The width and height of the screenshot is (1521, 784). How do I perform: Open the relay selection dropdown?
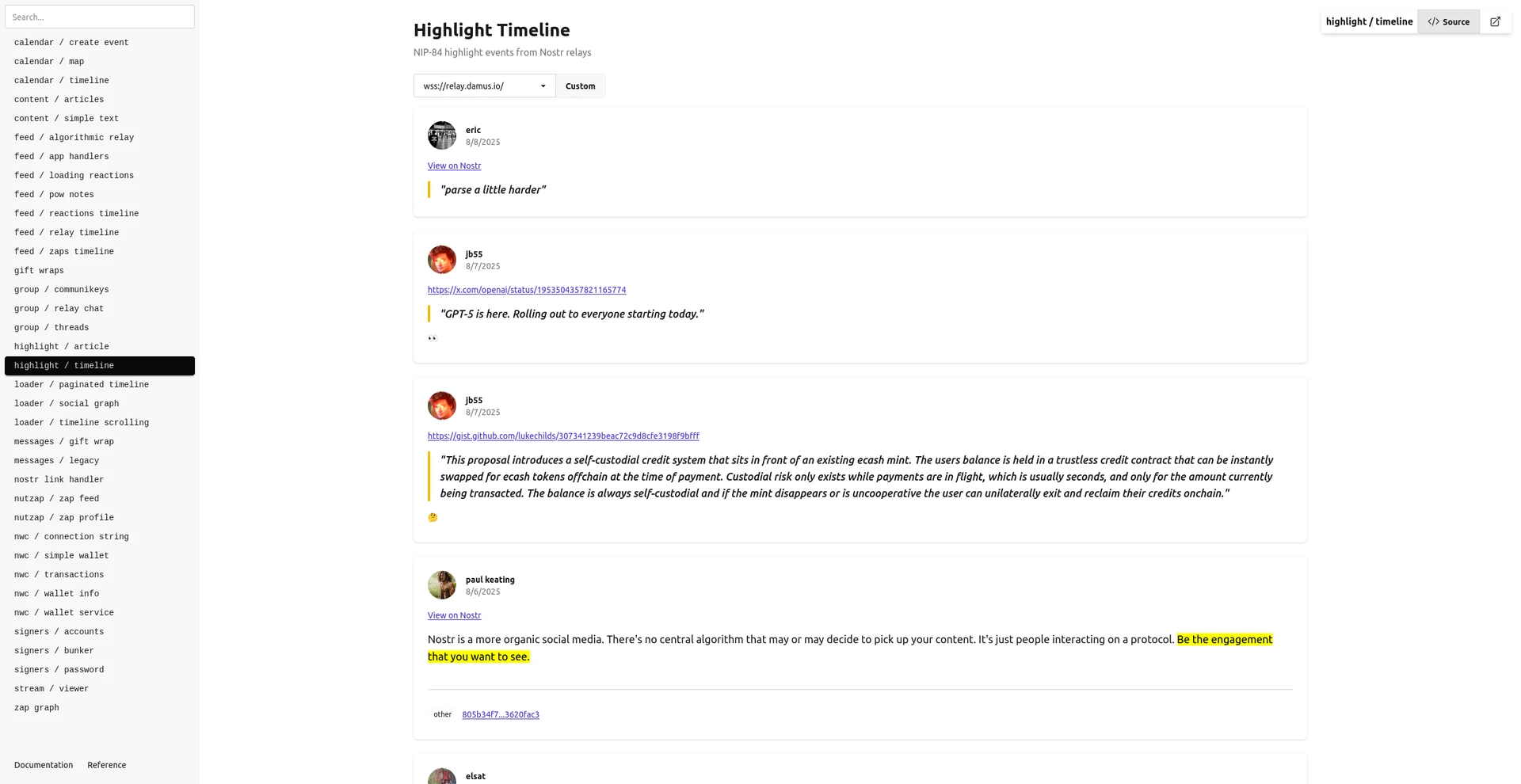coord(484,86)
